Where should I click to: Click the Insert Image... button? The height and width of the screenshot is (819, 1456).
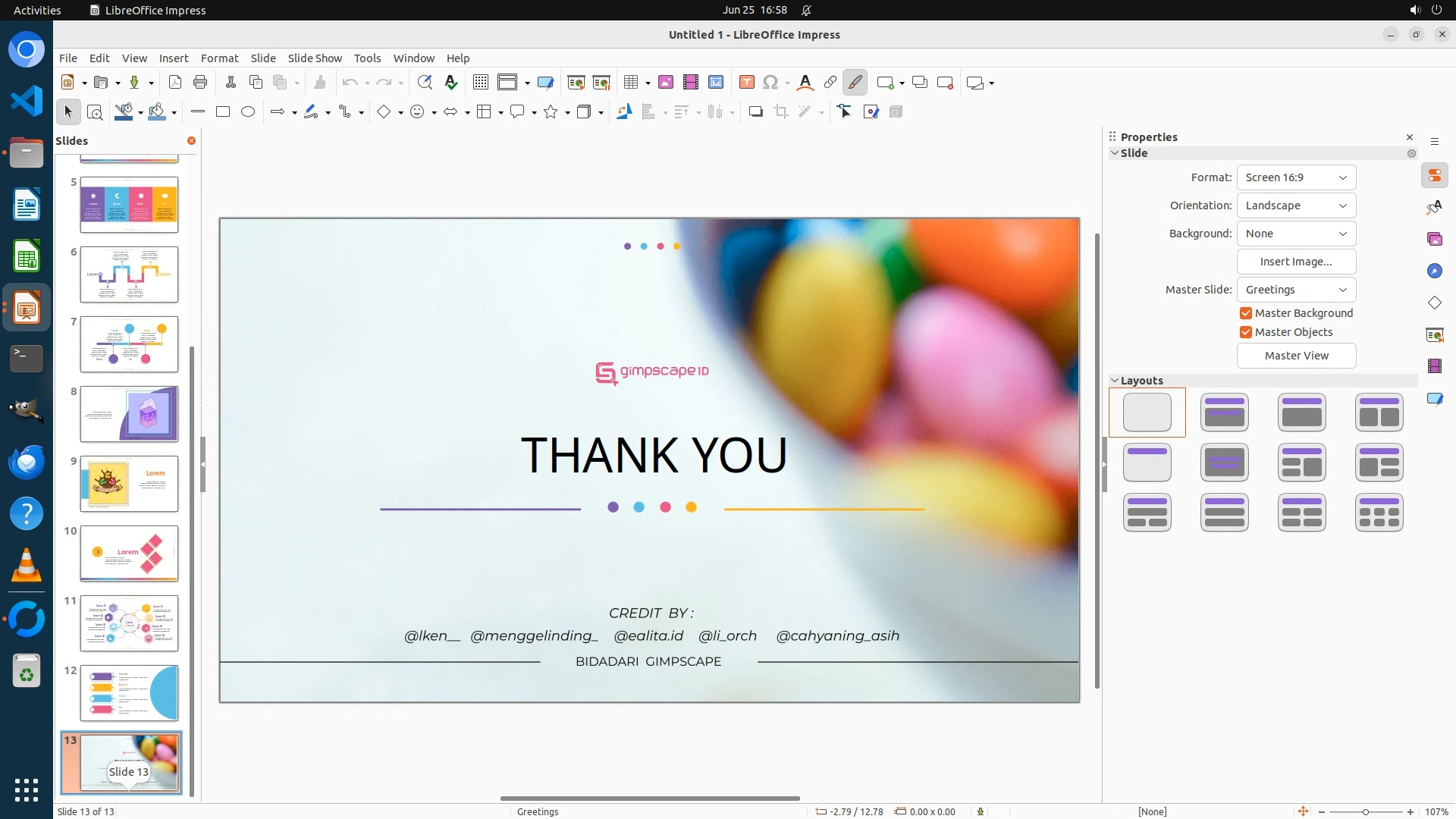tap(1296, 262)
